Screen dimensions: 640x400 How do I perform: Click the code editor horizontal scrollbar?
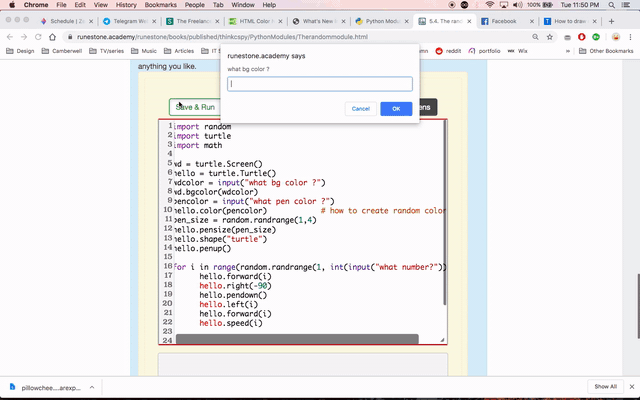[x=297, y=339]
